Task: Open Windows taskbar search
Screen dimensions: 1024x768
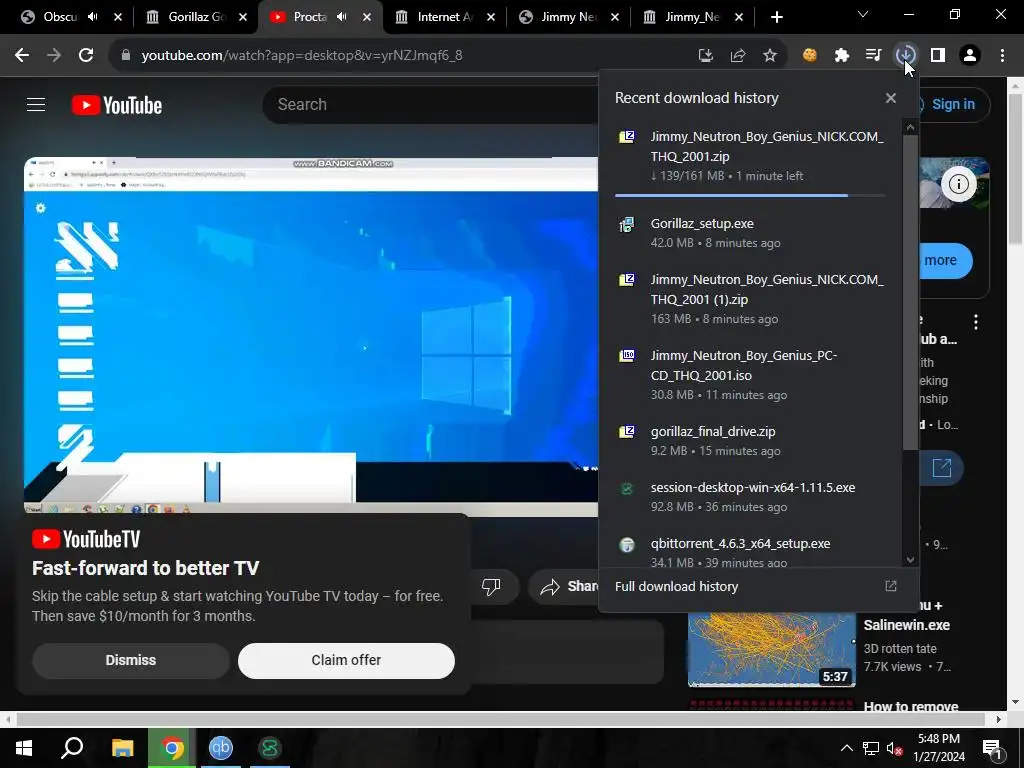Action: coord(72,748)
